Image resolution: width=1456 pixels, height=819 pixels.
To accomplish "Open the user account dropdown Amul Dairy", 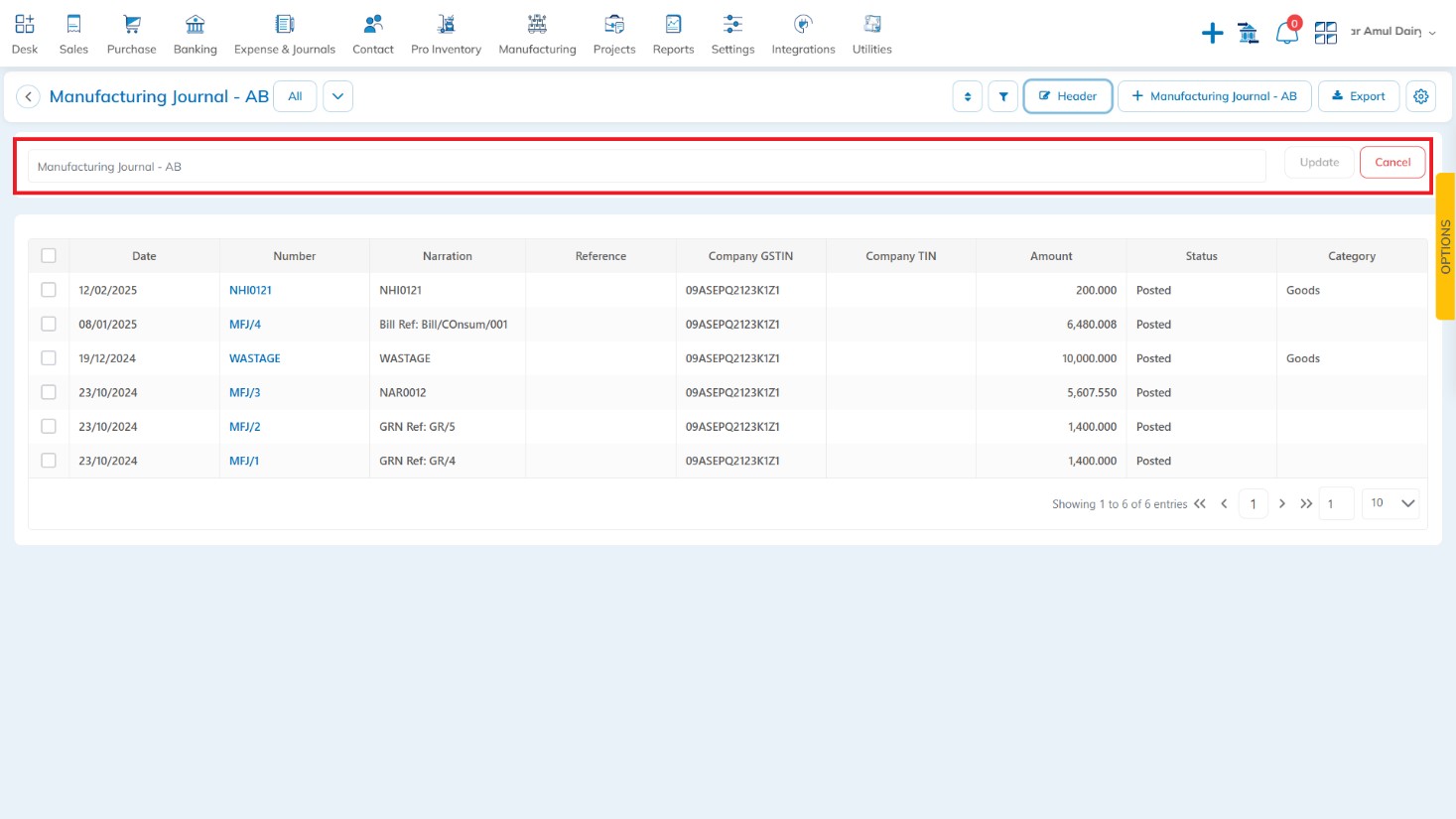I will pyautogui.click(x=1393, y=32).
